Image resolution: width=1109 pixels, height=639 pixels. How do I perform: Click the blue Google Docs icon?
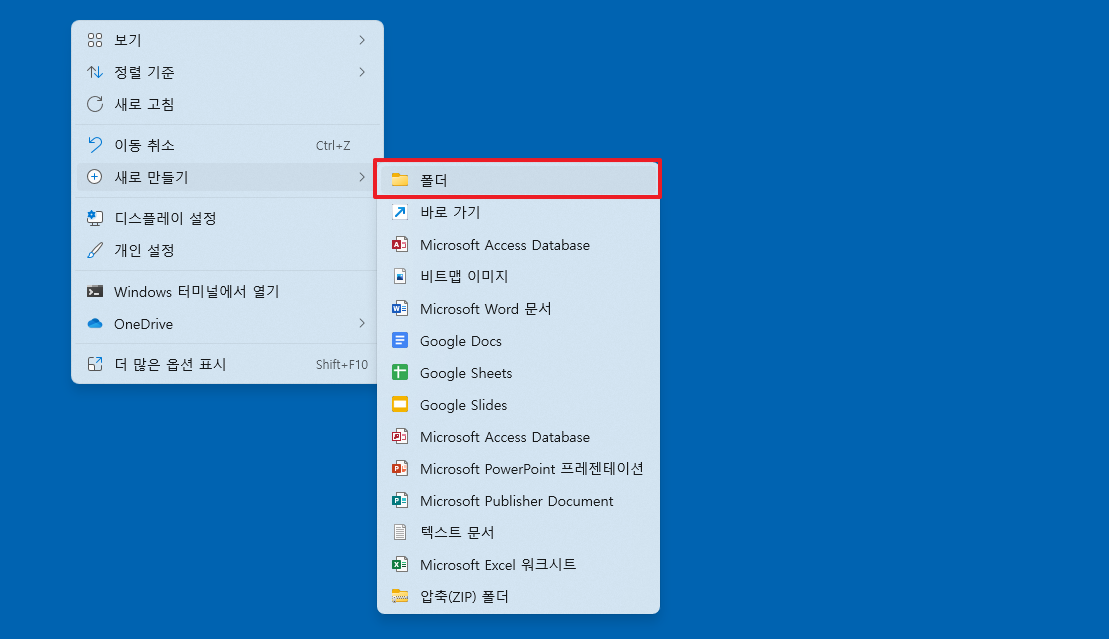(x=400, y=340)
